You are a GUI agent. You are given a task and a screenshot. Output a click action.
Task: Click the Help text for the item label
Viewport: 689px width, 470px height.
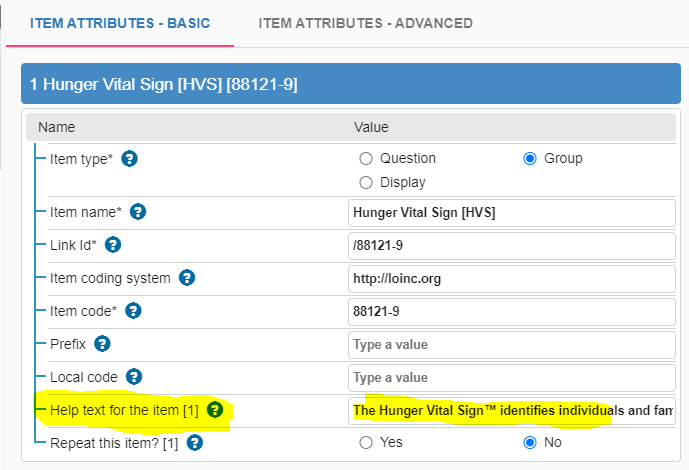124,410
